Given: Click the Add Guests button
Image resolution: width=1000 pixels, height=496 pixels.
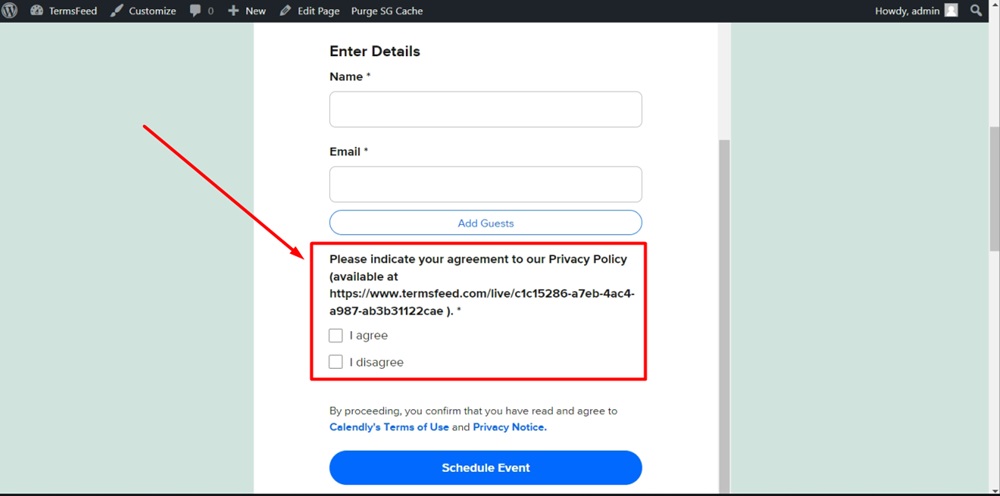Looking at the screenshot, I should [485, 223].
